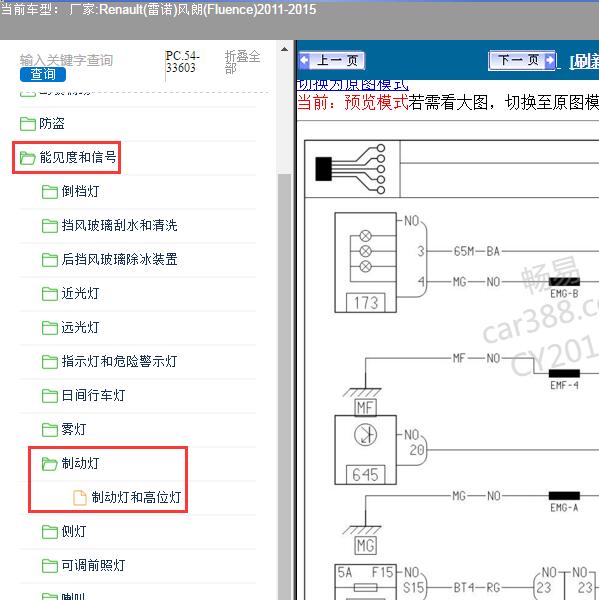Click the folder icon beside 侧灯
Screen dimensions: 599x600
pyautogui.click(x=50, y=532)
